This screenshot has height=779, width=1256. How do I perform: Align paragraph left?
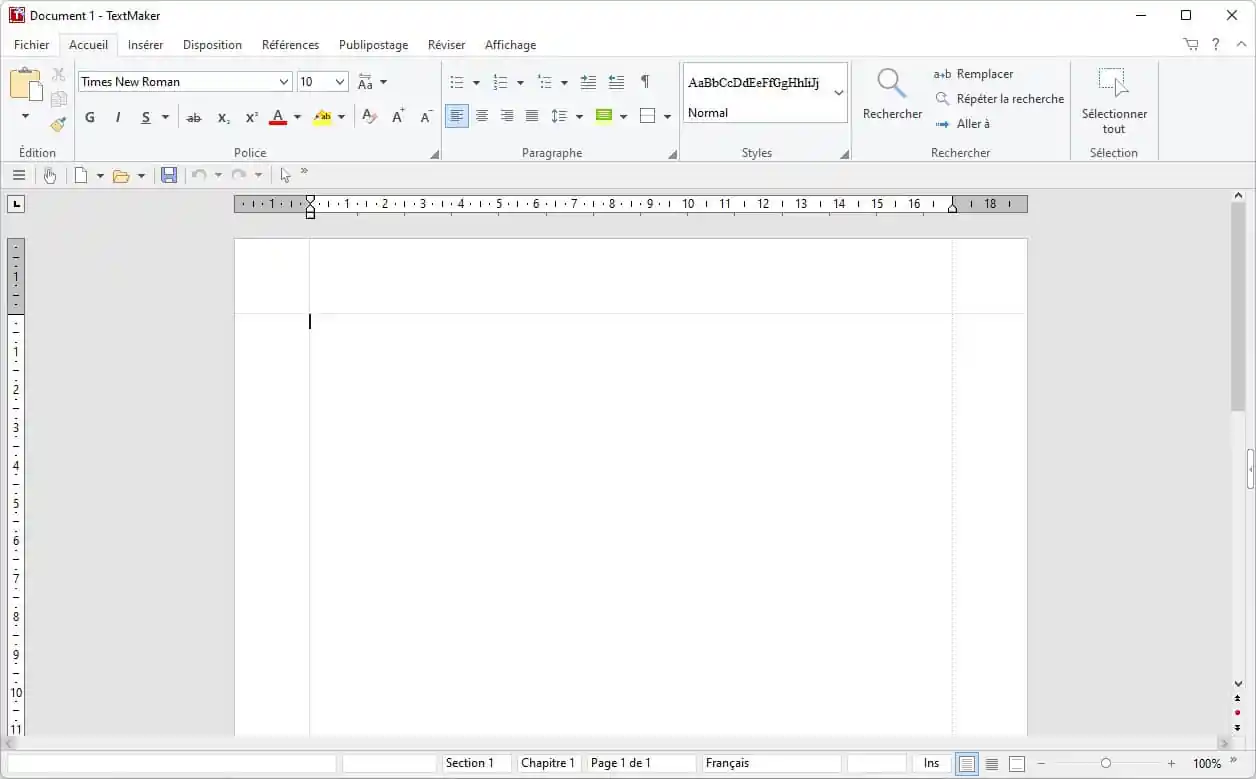pos(457,117)
